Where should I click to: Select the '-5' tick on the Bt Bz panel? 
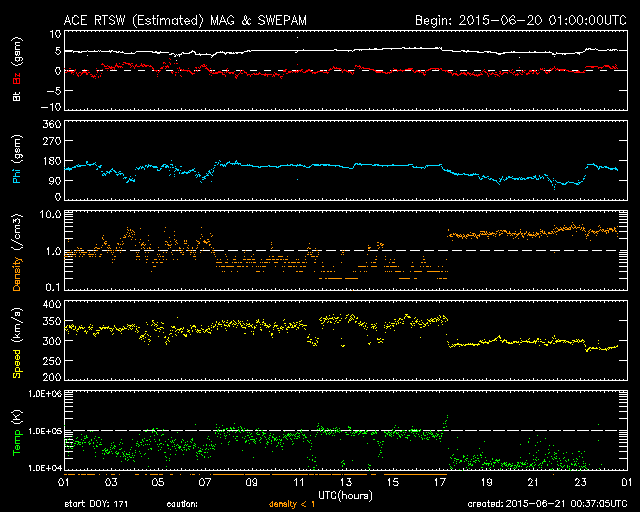tap(53, 91)
